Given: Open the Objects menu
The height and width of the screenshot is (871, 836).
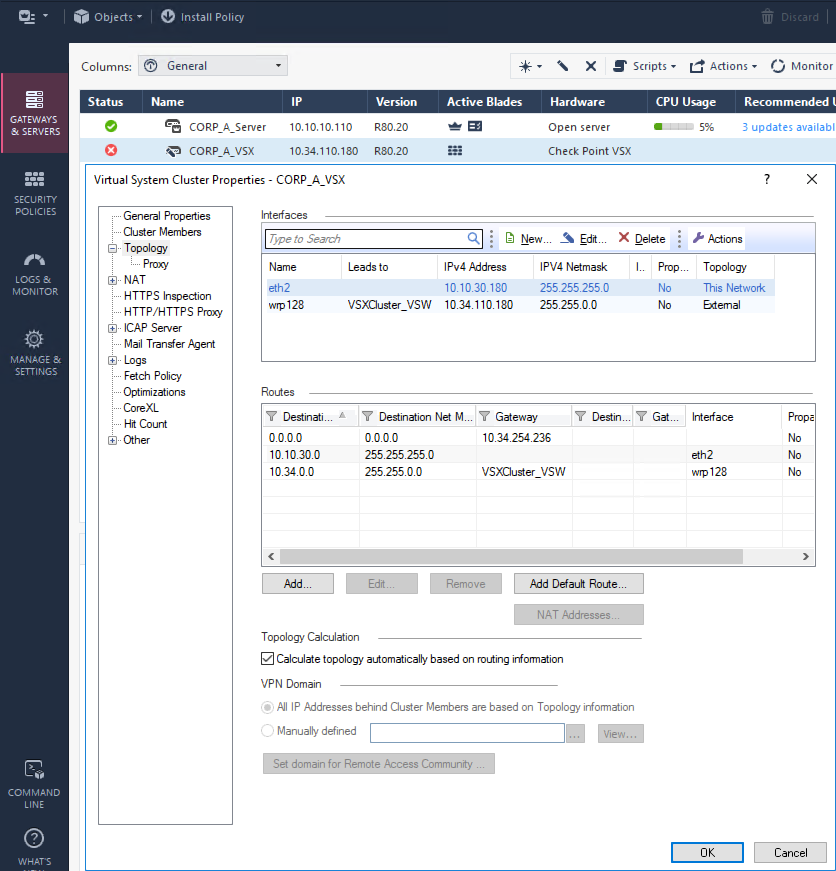Looking at the screenshot, I should coord(108,17).
